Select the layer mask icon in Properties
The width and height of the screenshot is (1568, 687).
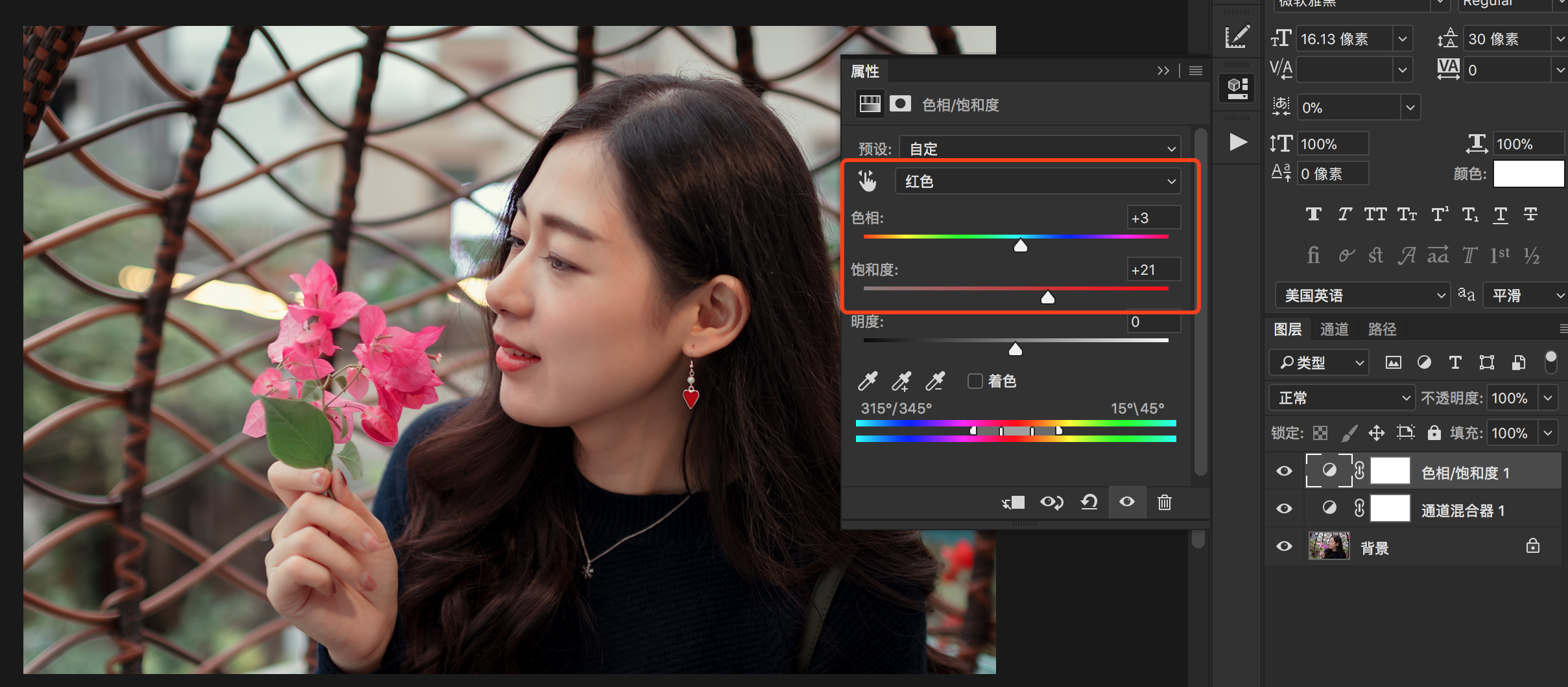point(900,104)
